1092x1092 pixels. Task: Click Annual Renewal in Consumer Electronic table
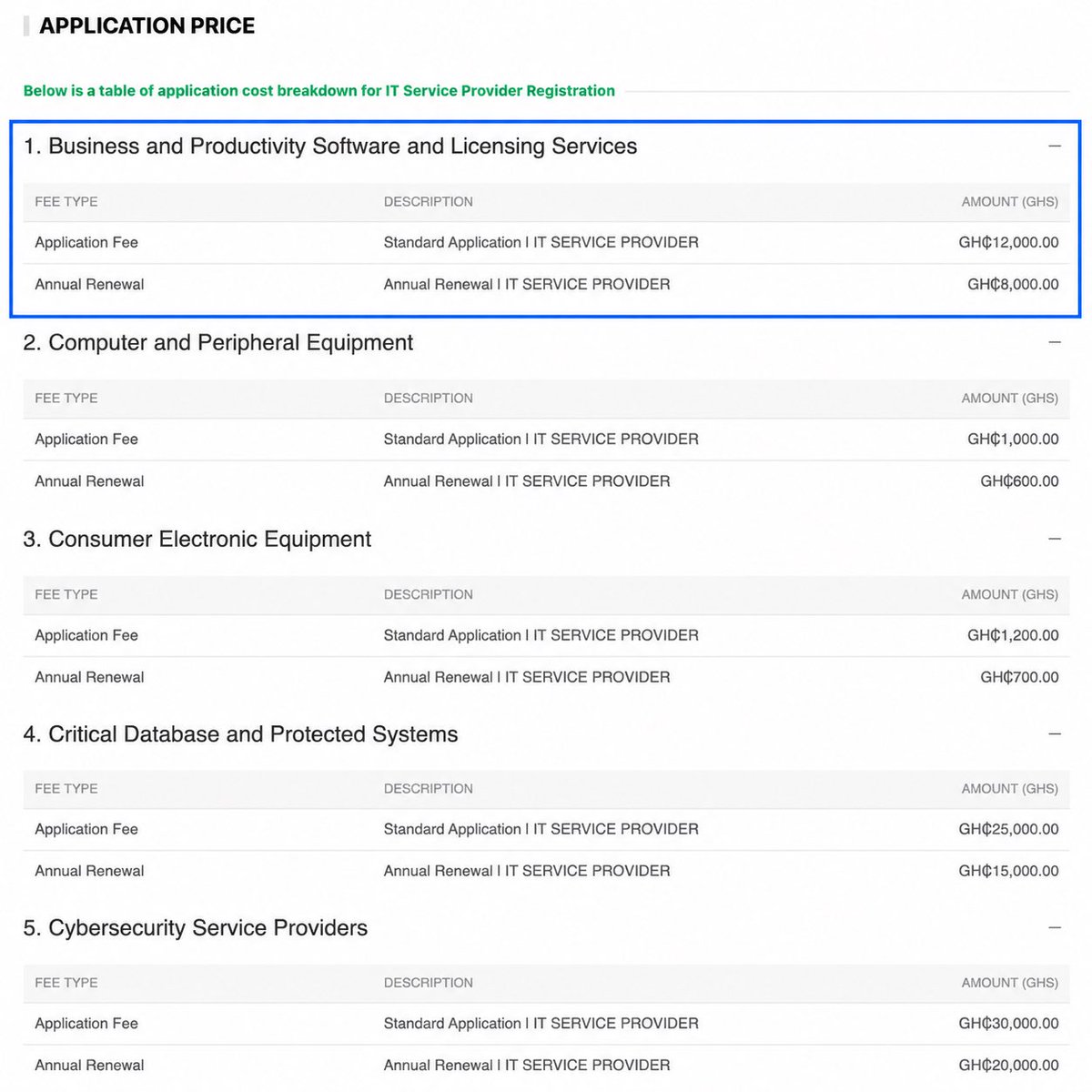tap(89, 677)
